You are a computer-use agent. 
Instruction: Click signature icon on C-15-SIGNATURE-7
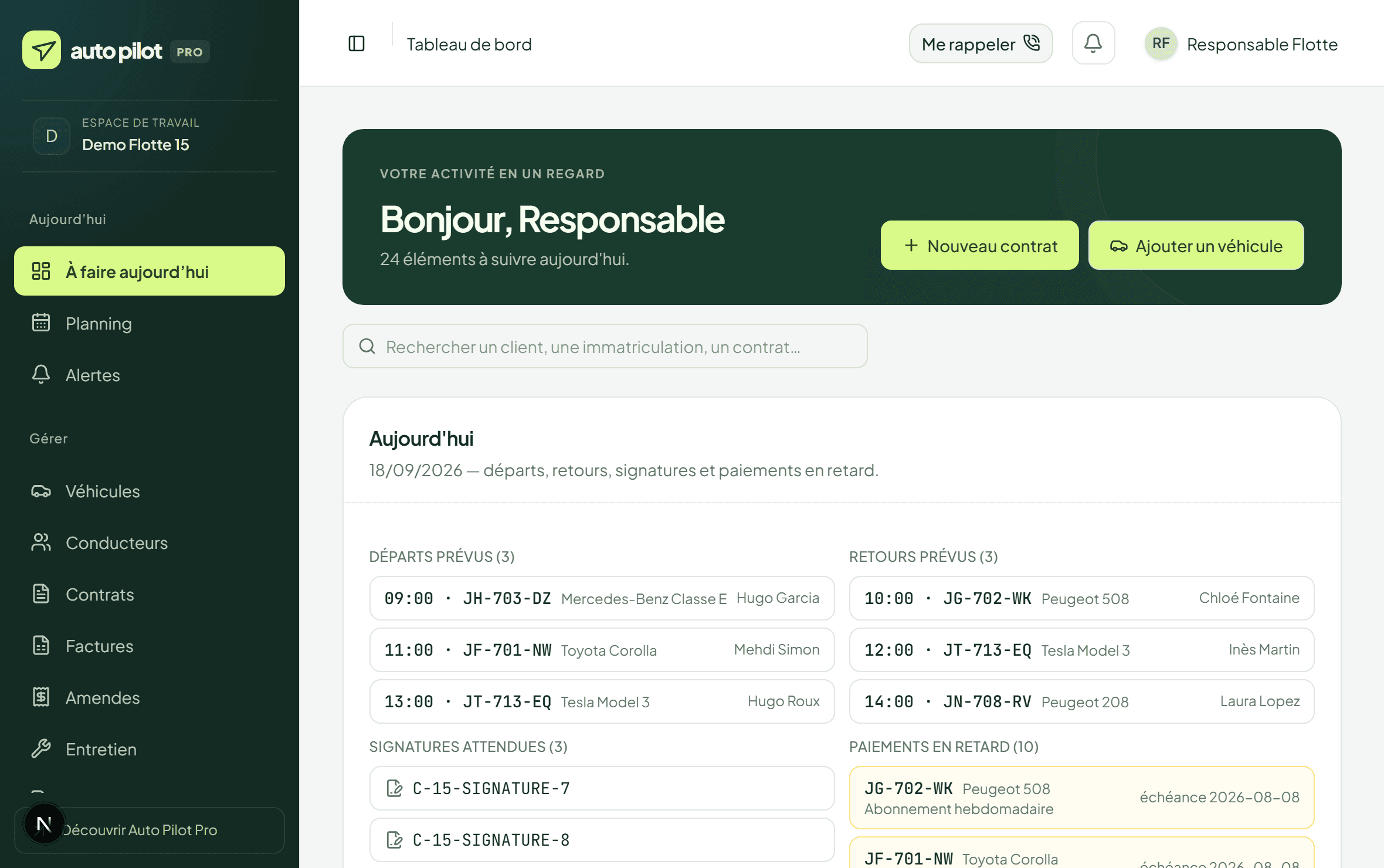tap(395, 788)
